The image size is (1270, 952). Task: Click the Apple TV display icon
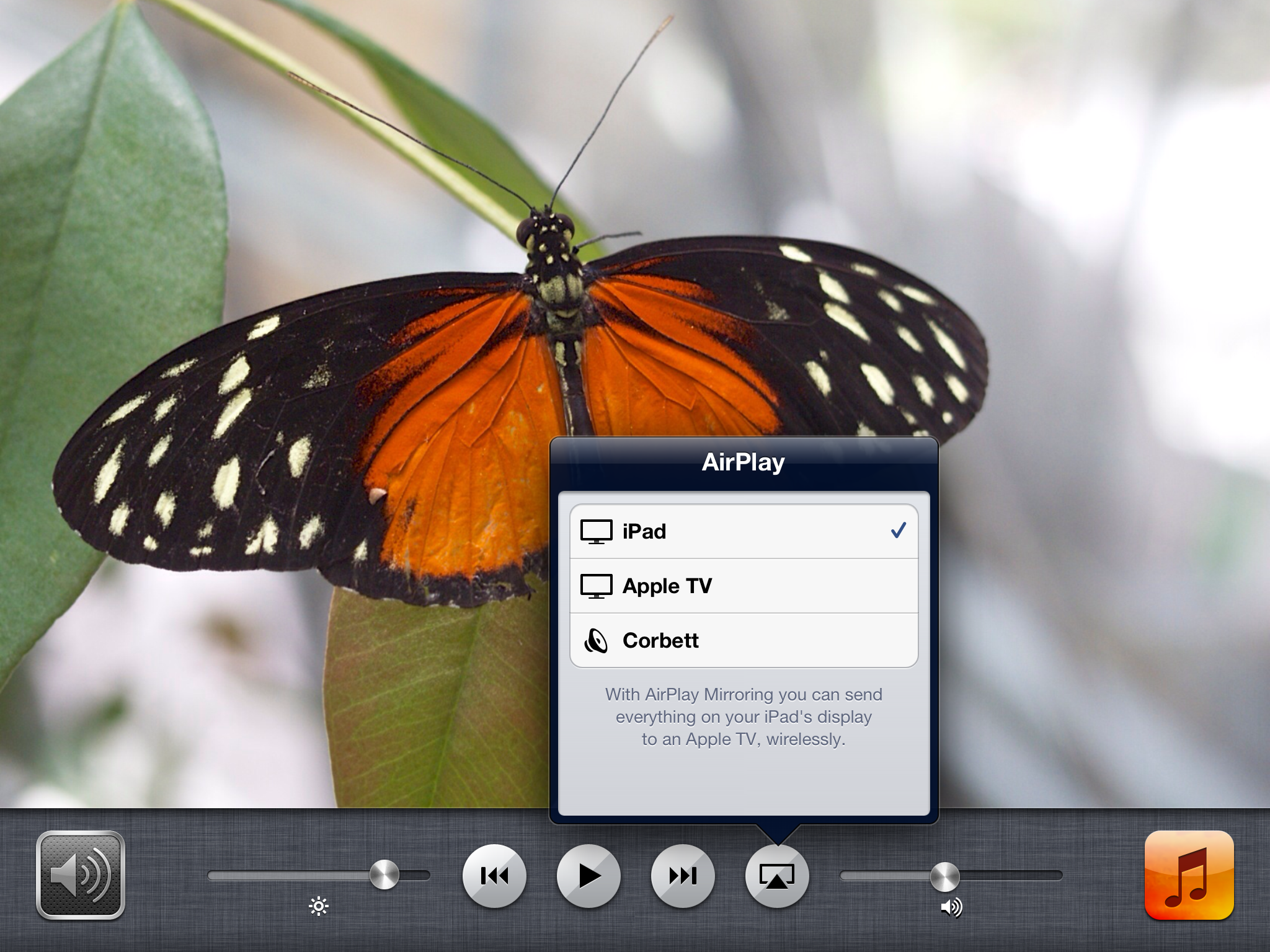click(x=596, y=586)
